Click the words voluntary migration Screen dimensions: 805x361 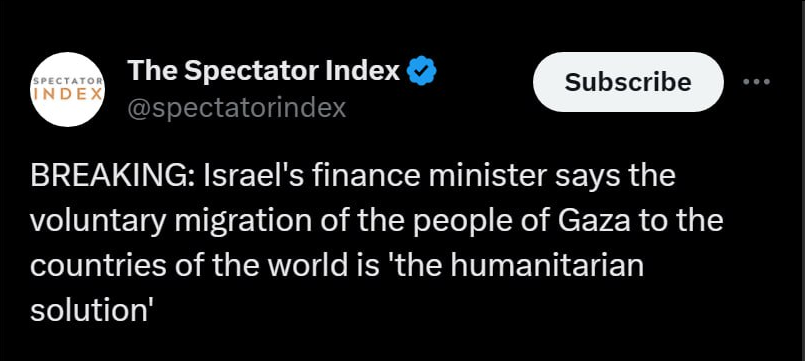coord(171,221)
